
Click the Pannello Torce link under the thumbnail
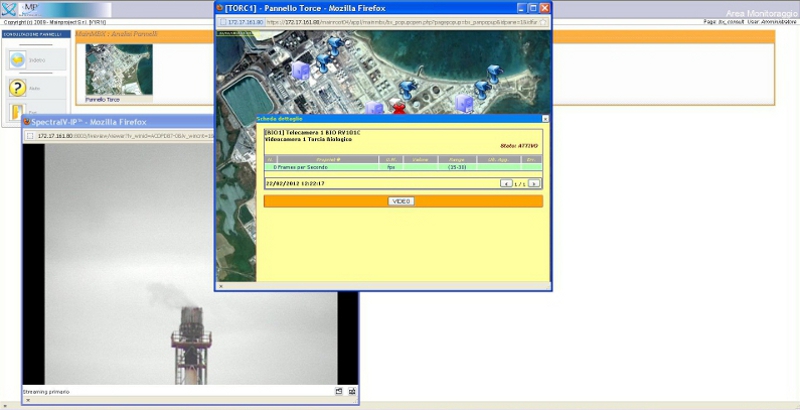click(103, 100)
